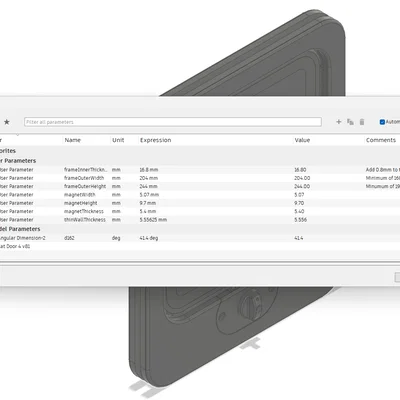400x400 pixels.
Task: Click the frameOuterHeight name cell
Action: tap(85, 186)
